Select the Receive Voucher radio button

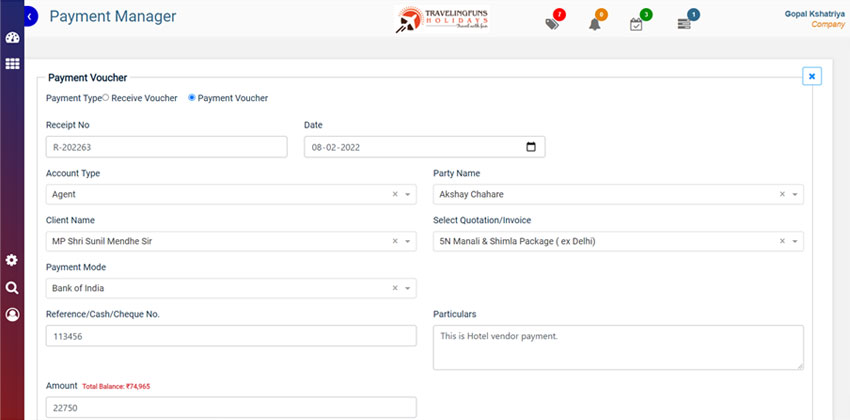(106, 98)
